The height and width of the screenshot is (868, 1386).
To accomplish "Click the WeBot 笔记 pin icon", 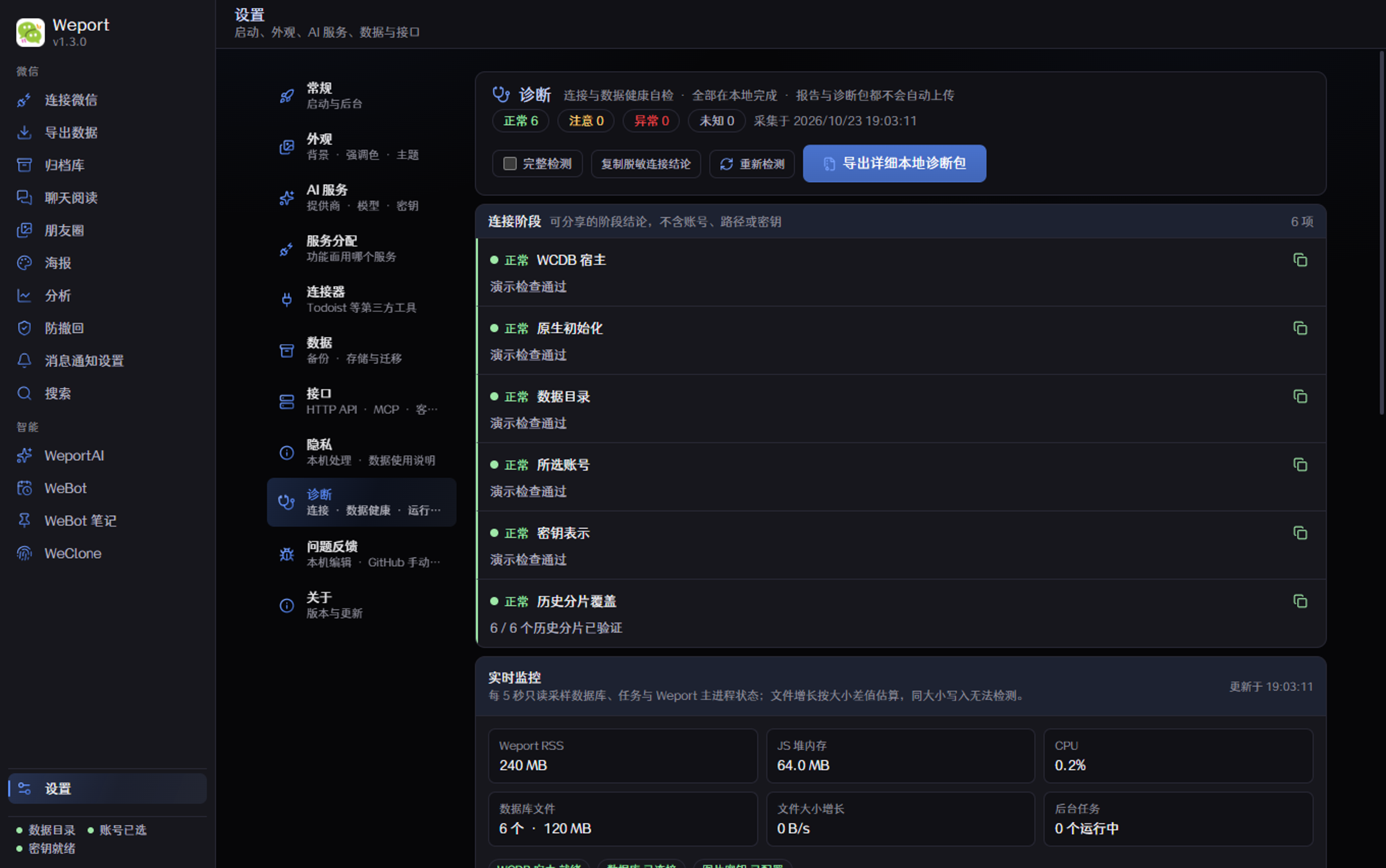I will click(24, 521).
